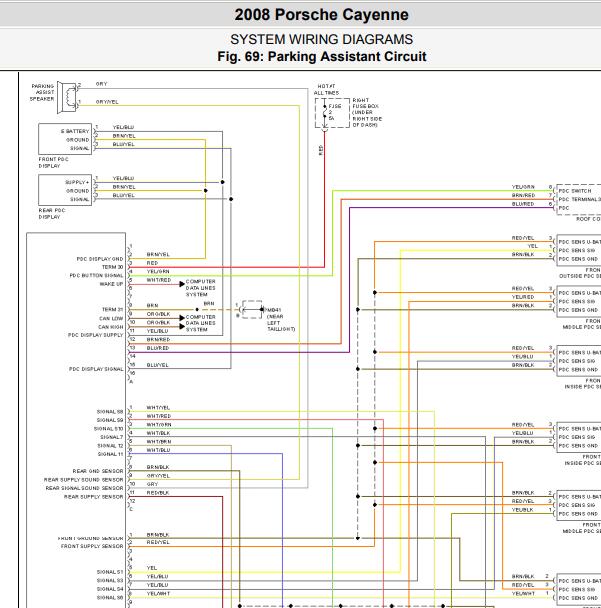The width and height of the screenshot is (601, 608).
Task: Click the 'WHT/YEL' wire color label
Action: coord(158,408)
